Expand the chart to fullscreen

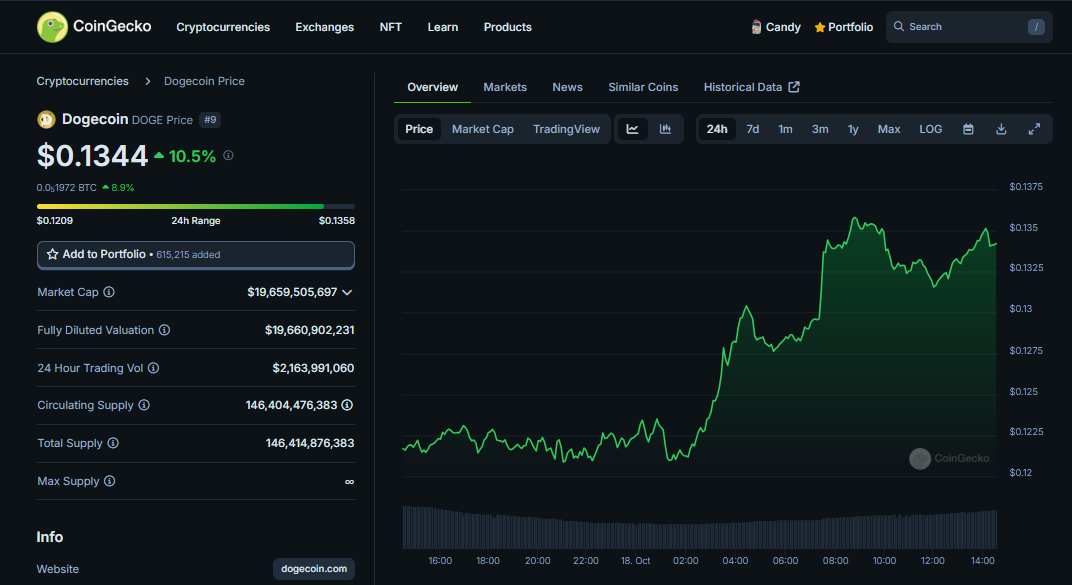tap(1034, 129)
